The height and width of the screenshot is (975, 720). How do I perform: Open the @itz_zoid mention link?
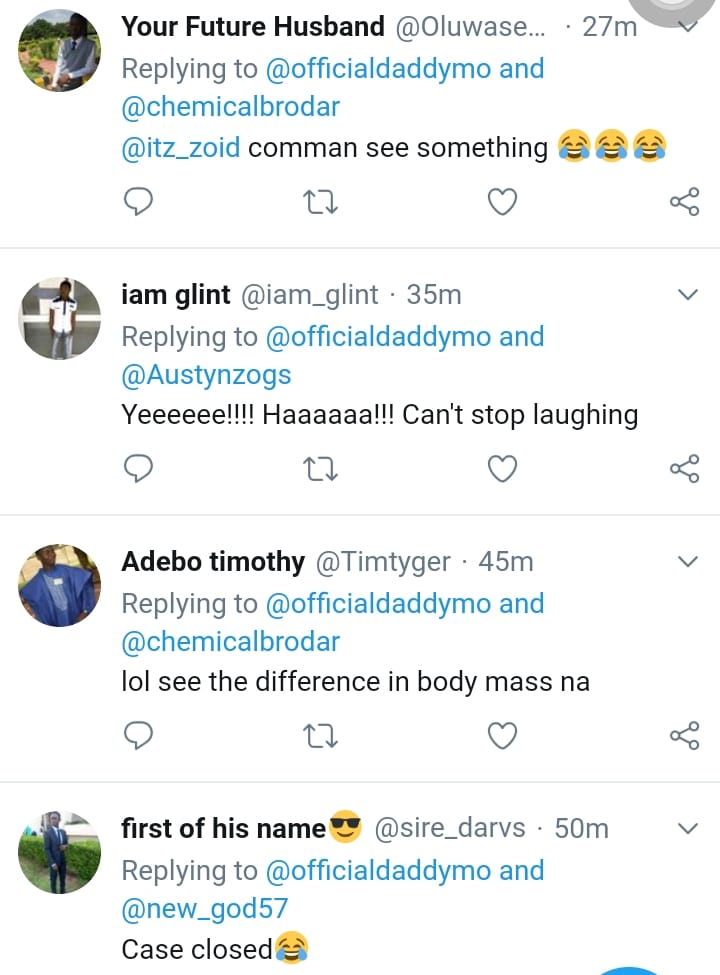(x=181, y=148)
